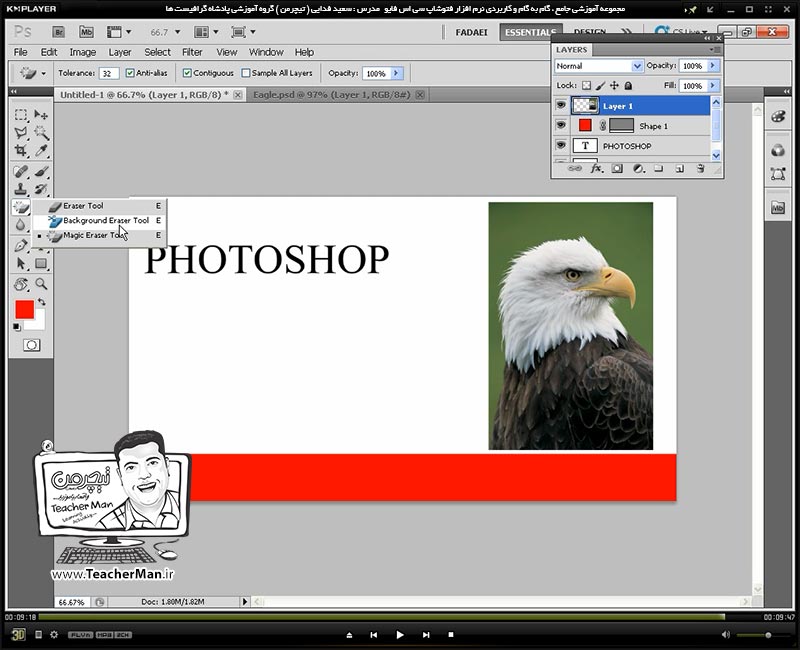The height and width of the screenshot is (650, 800).
Task: Select the Zoom magnifier tool
Action: point(41,284)
